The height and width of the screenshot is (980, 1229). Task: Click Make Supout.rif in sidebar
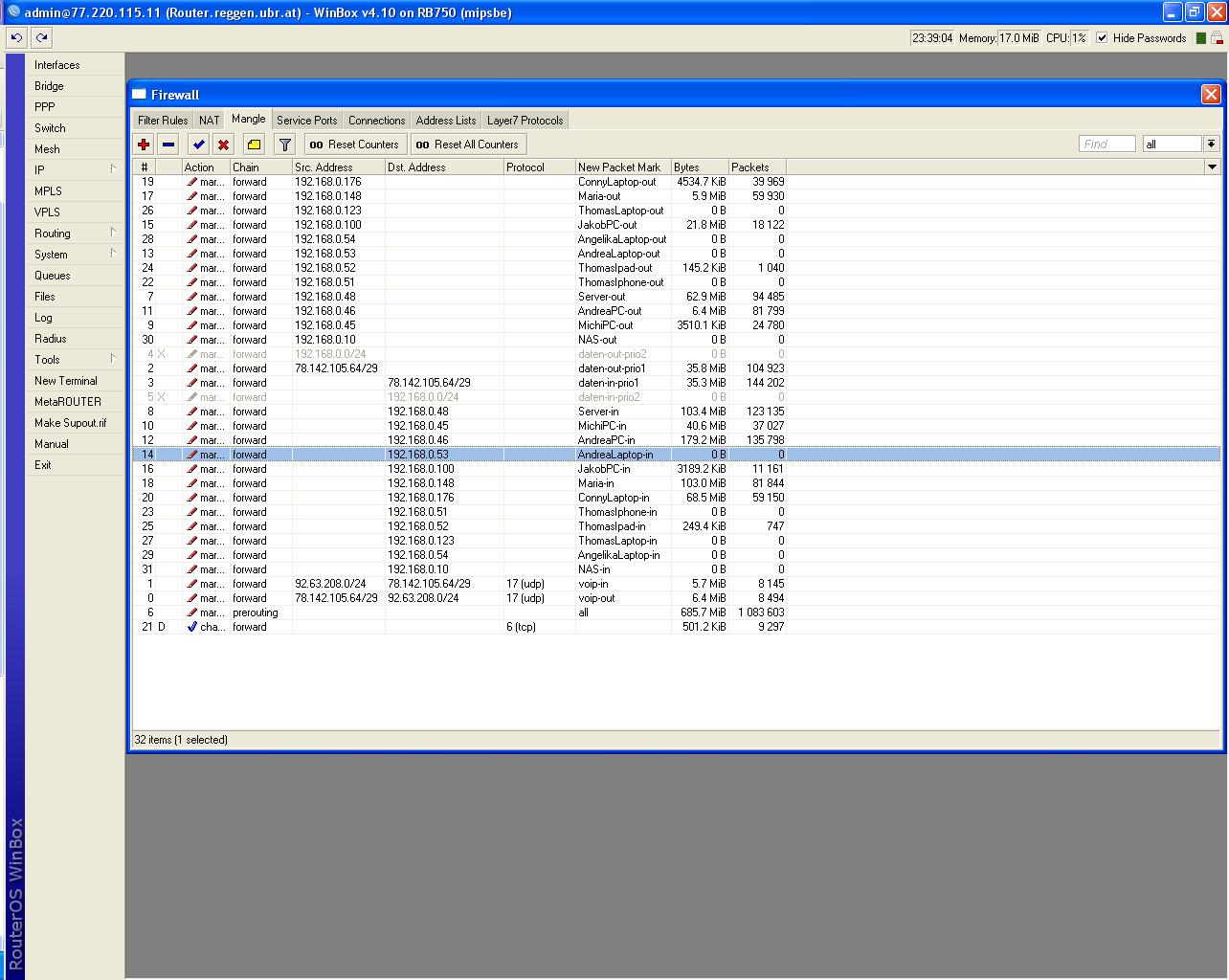pyautogui.click(x=74, y=423)
